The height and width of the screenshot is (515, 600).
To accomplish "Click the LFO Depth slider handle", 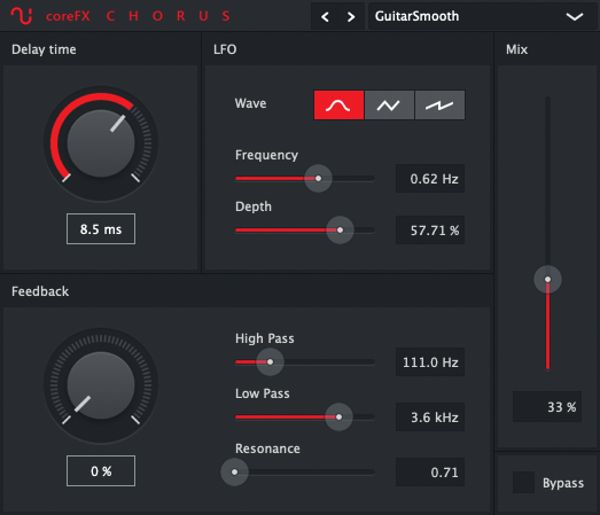I will coord(340,230).
